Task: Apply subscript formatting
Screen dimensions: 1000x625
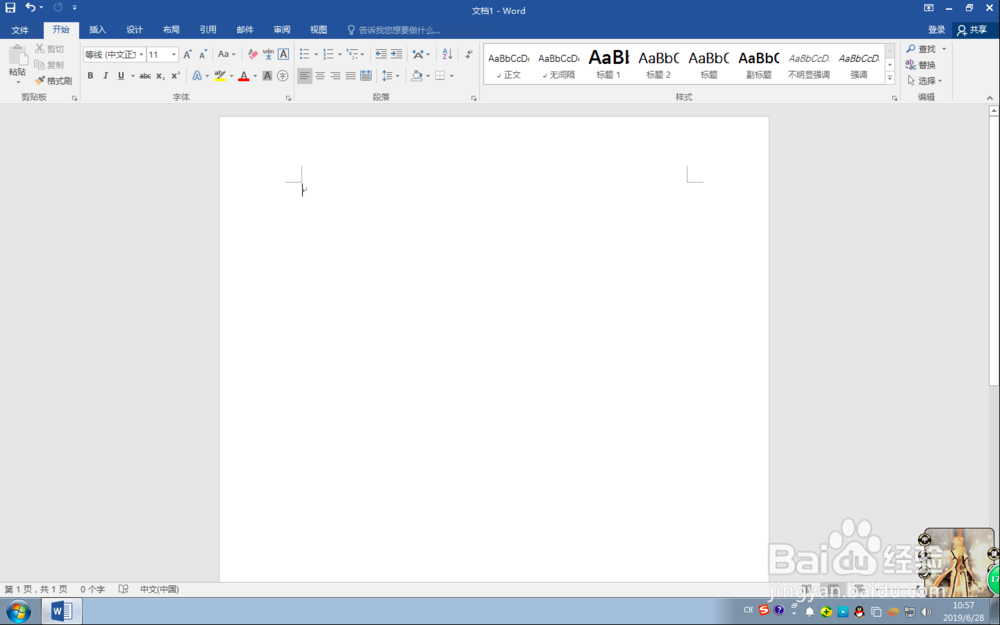Action: pyautogui.click(x=159, y=75)
